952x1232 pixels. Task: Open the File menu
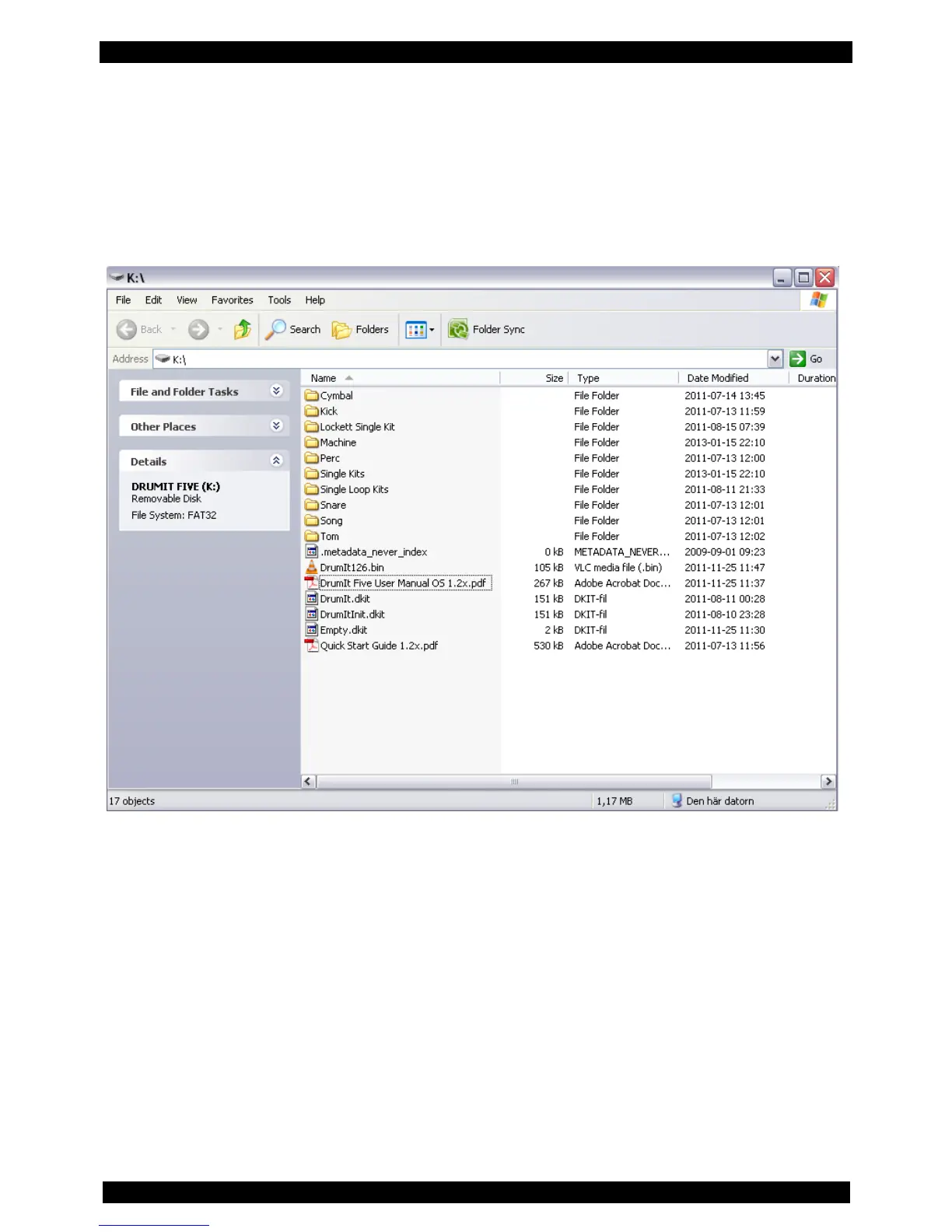[123, 300]
